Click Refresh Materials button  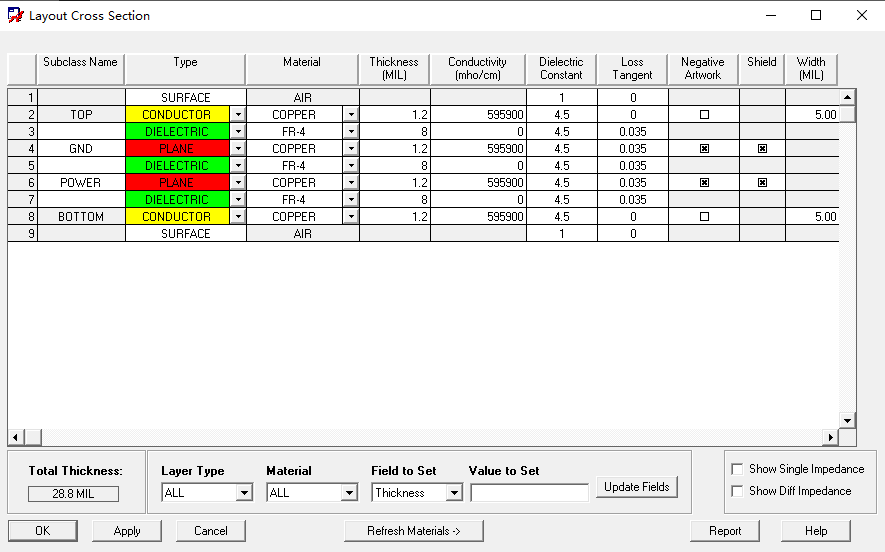(x=414, y=531)
